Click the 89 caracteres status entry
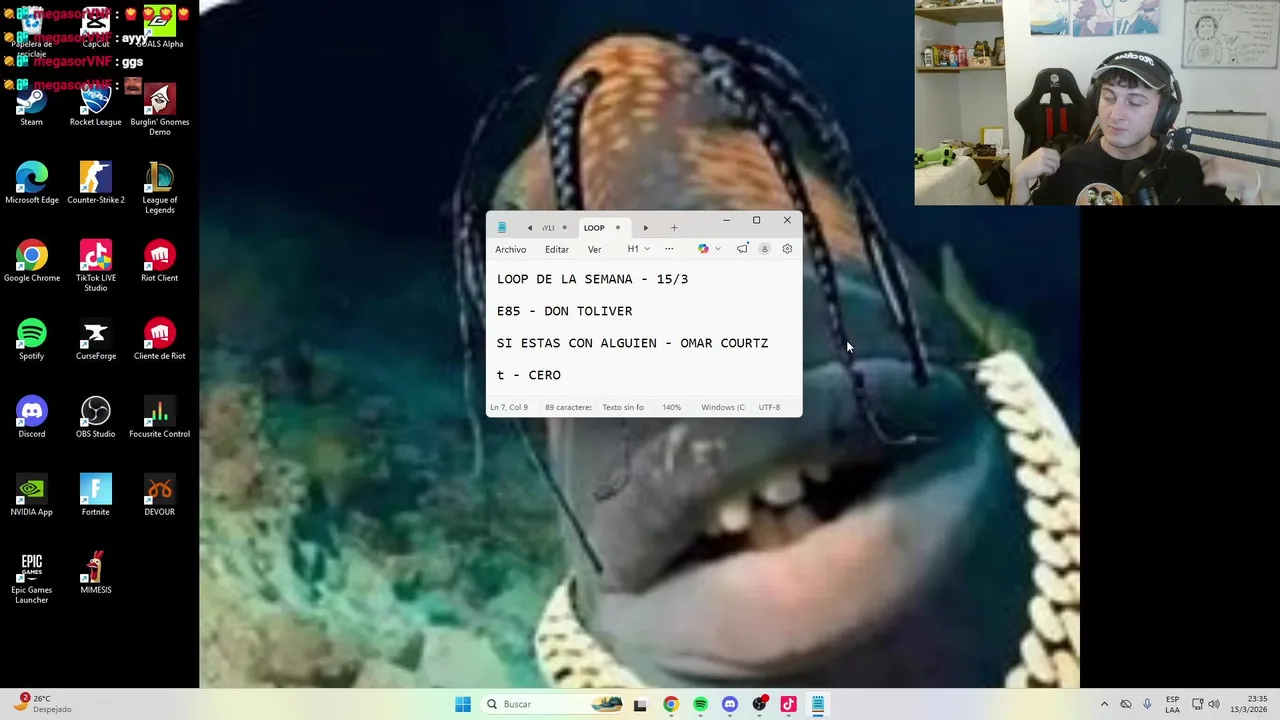This screenshot has height=720, width=1280. pos(568,407)
